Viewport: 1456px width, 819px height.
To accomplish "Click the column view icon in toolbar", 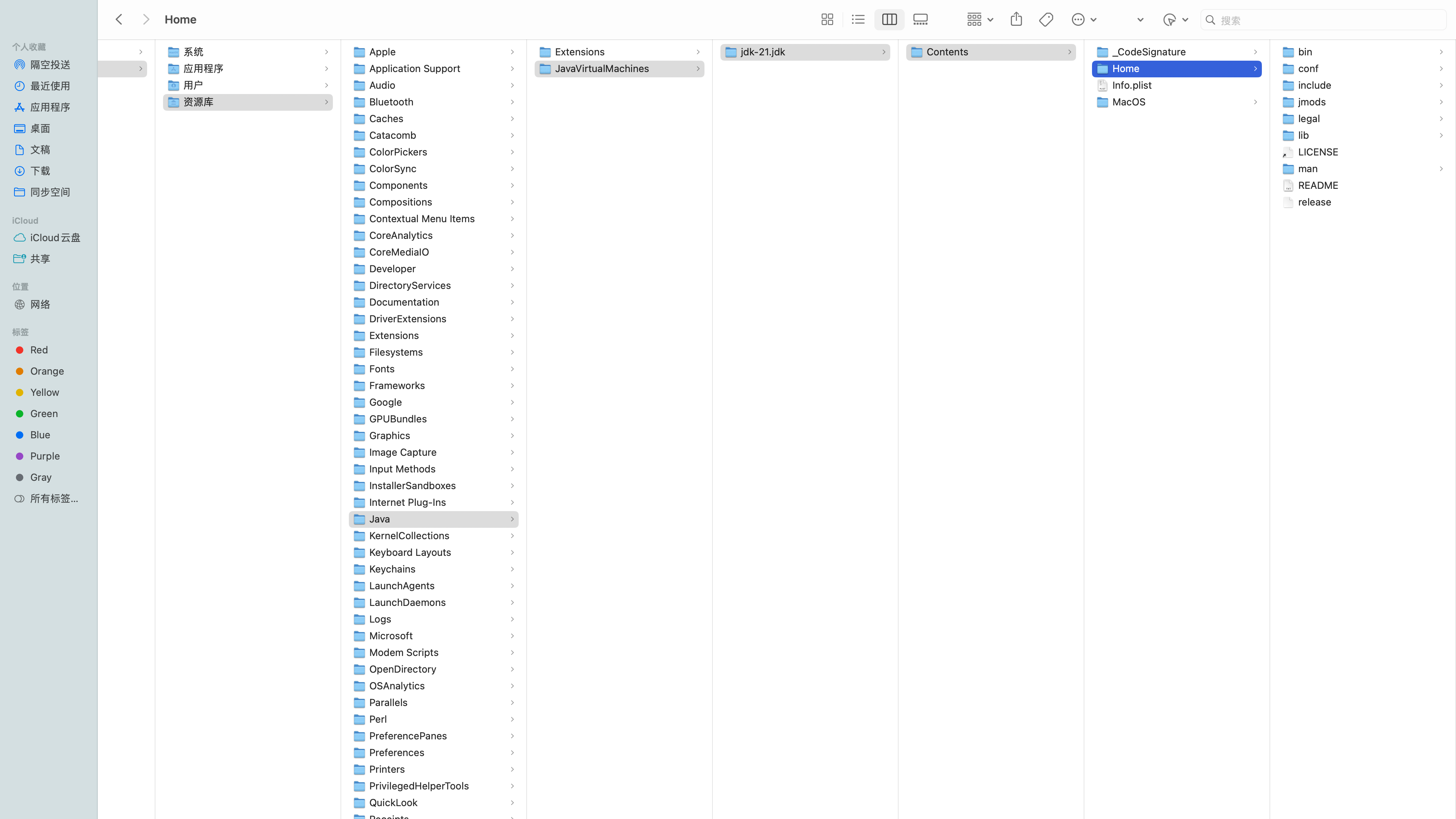I will click(890, 19).
